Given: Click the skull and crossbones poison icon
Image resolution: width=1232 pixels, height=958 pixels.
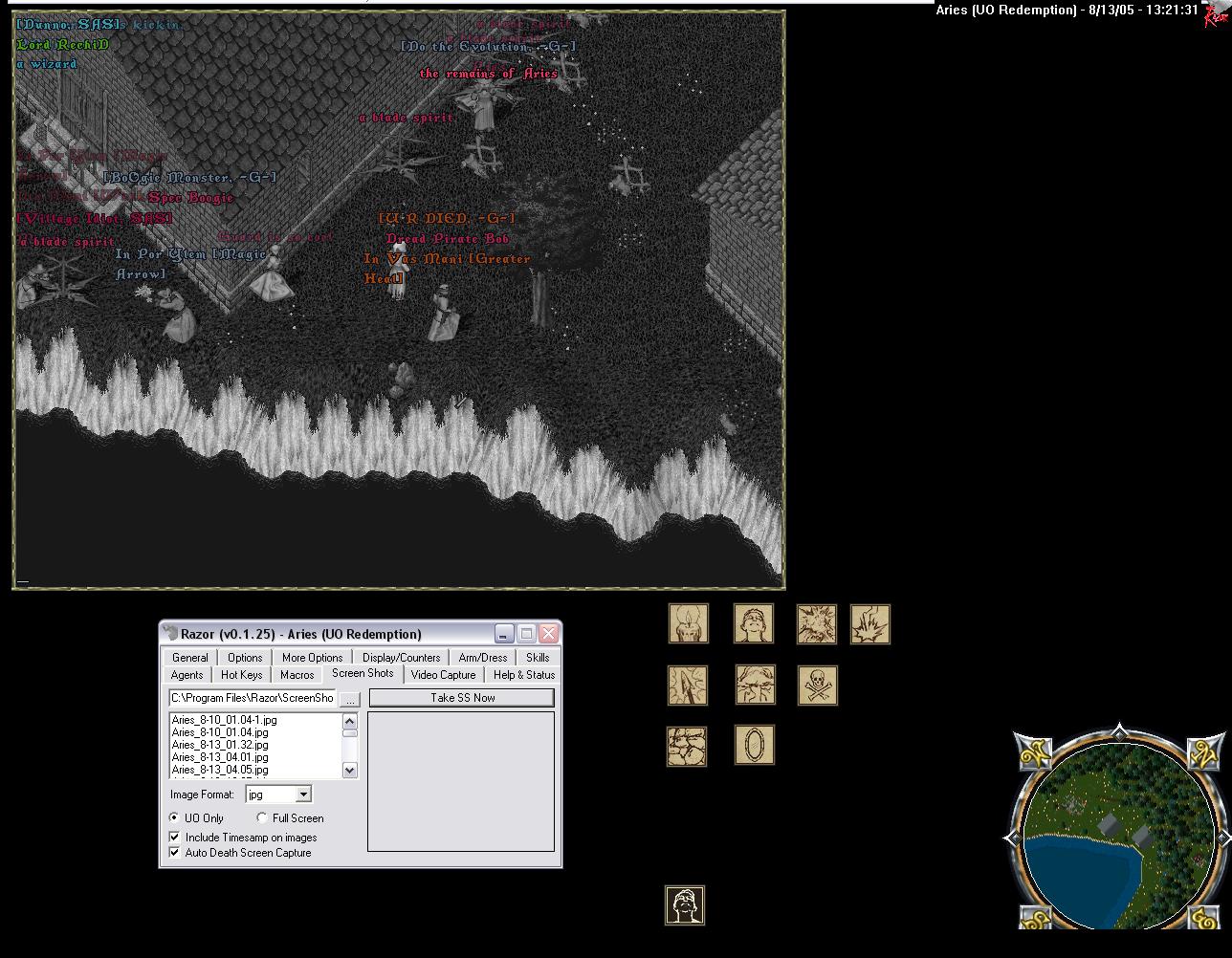Looking at the screenshot, I should (x=817, y=686).
